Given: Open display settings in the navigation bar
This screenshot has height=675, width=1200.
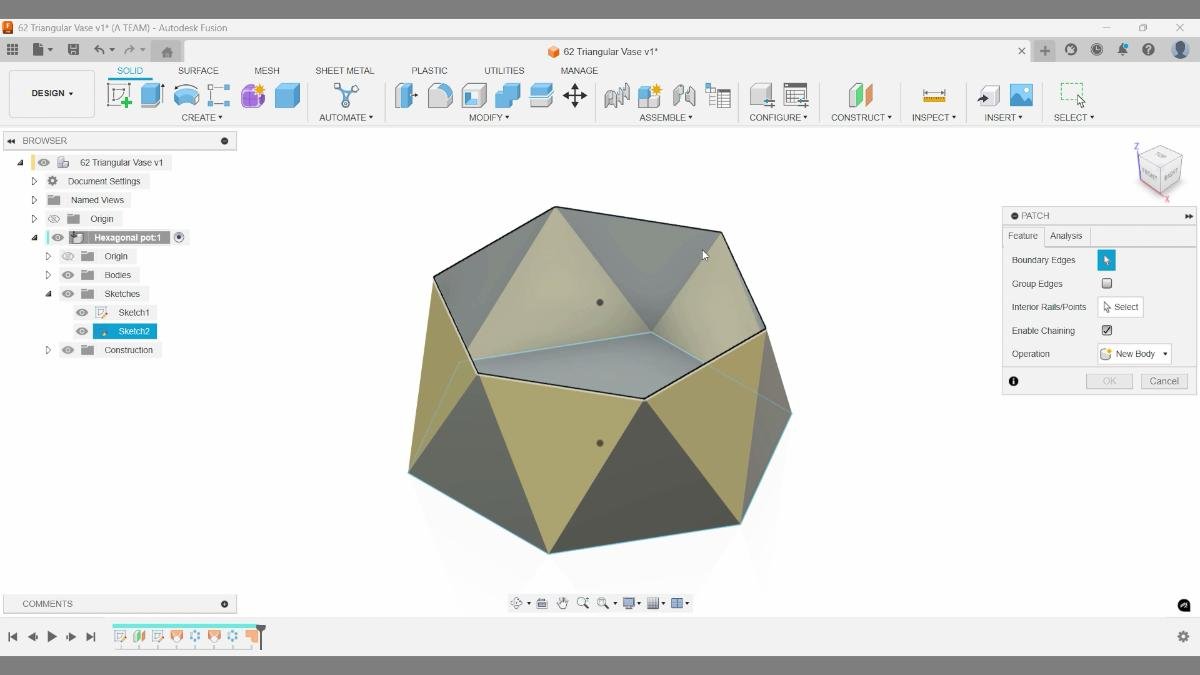Looking at the screenshot, I should coord(629,602).
